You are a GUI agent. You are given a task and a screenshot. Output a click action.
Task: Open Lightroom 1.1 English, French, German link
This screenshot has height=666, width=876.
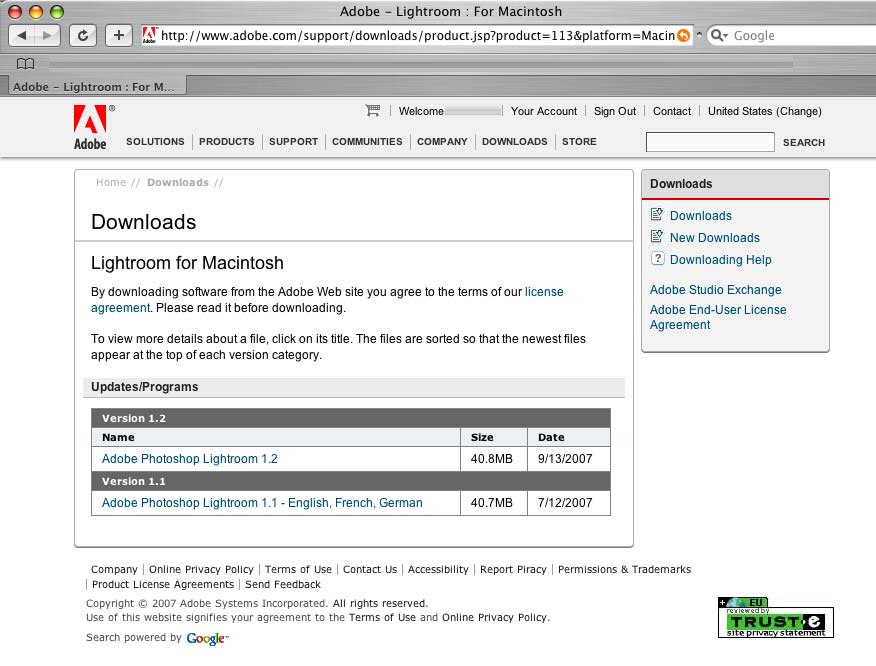262,503
